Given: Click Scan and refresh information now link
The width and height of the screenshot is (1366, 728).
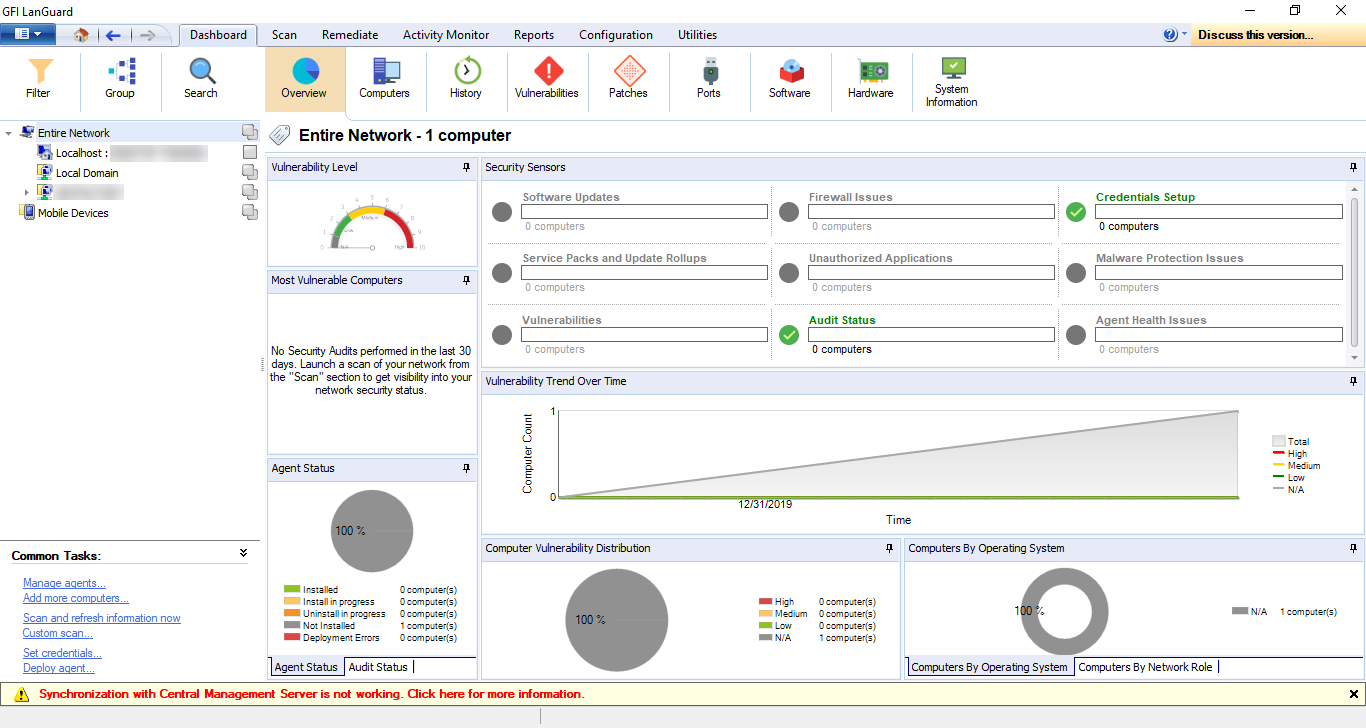Looking at the screenshot, I should point(102,618).
